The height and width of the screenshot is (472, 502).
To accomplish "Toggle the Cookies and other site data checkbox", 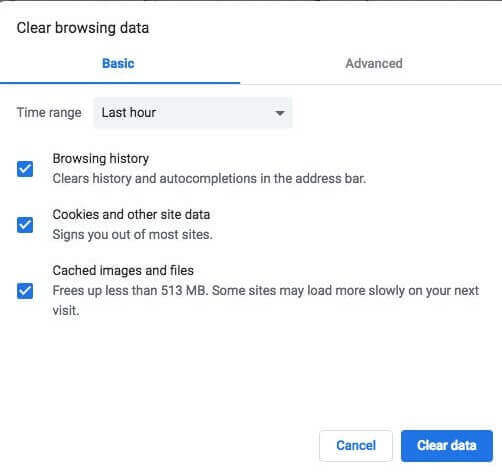I will pyautogui.click(x=25, y=225).
